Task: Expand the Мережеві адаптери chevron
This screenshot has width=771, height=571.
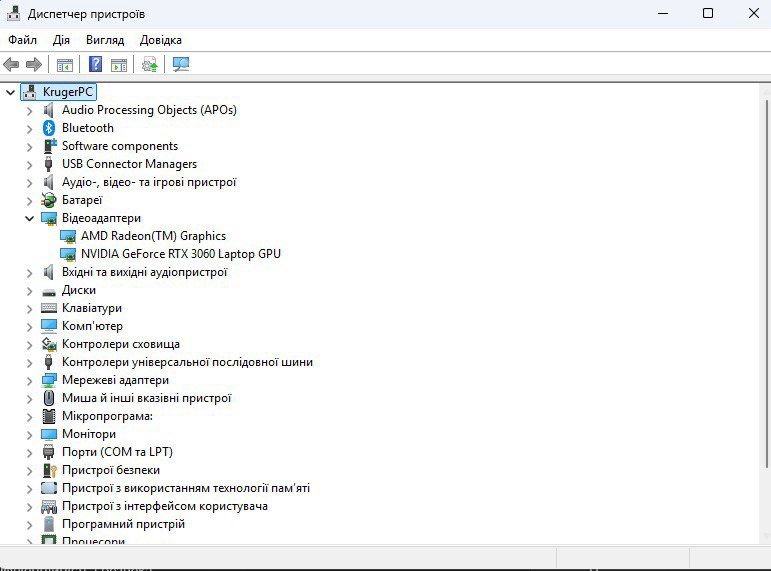Action: 30,381
